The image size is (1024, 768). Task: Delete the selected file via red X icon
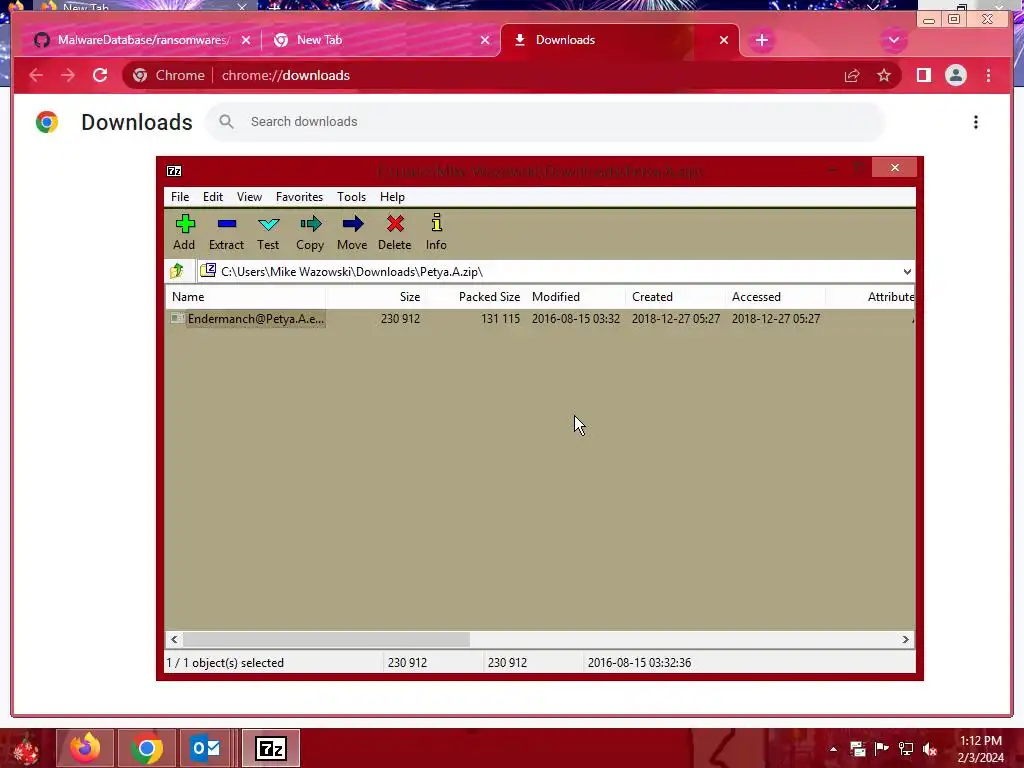click(394, 232)
